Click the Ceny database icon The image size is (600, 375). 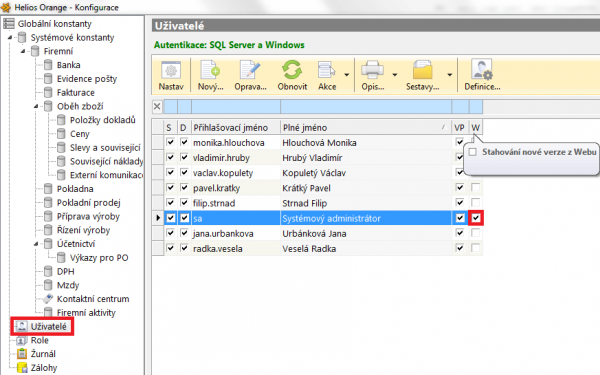(61, 134)
